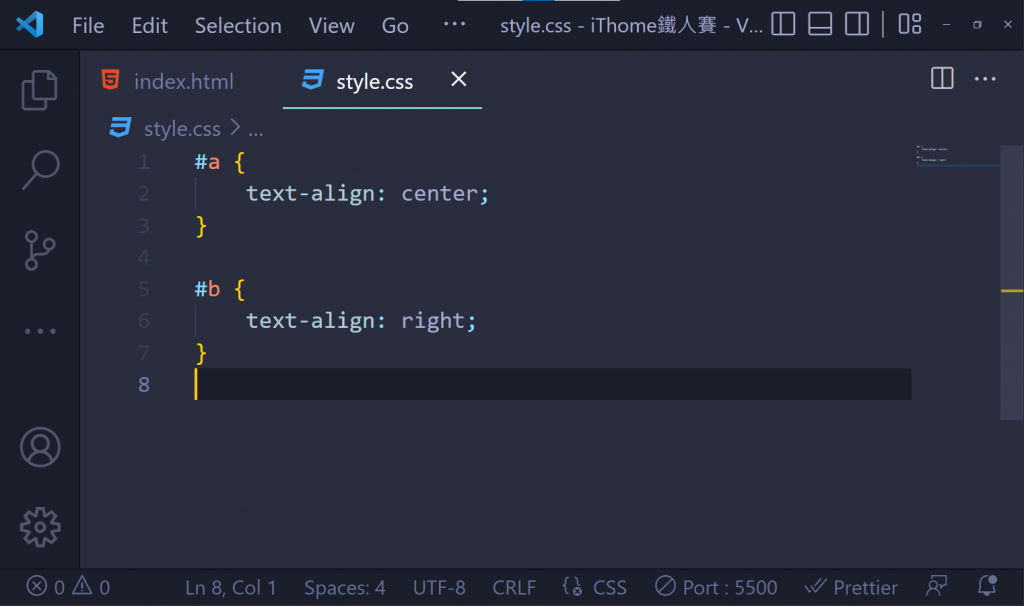Split the editor to the right

point(942,79)
